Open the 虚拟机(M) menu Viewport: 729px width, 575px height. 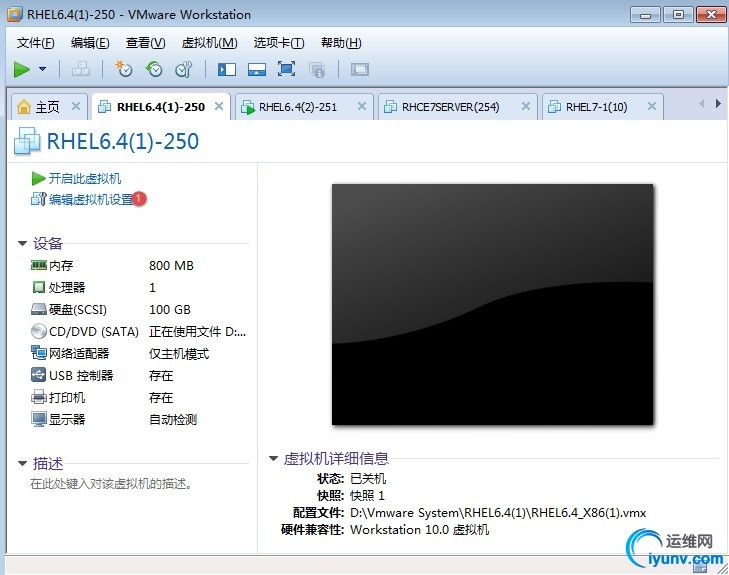click(210, 43)
